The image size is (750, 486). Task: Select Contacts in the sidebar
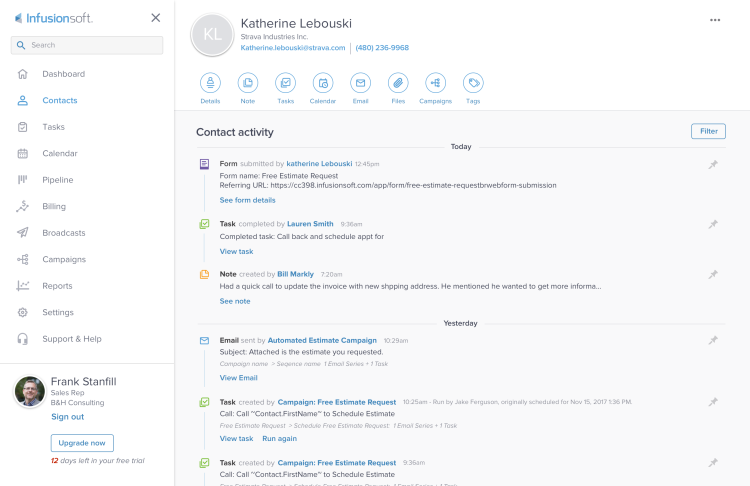[x=59, y=100]
